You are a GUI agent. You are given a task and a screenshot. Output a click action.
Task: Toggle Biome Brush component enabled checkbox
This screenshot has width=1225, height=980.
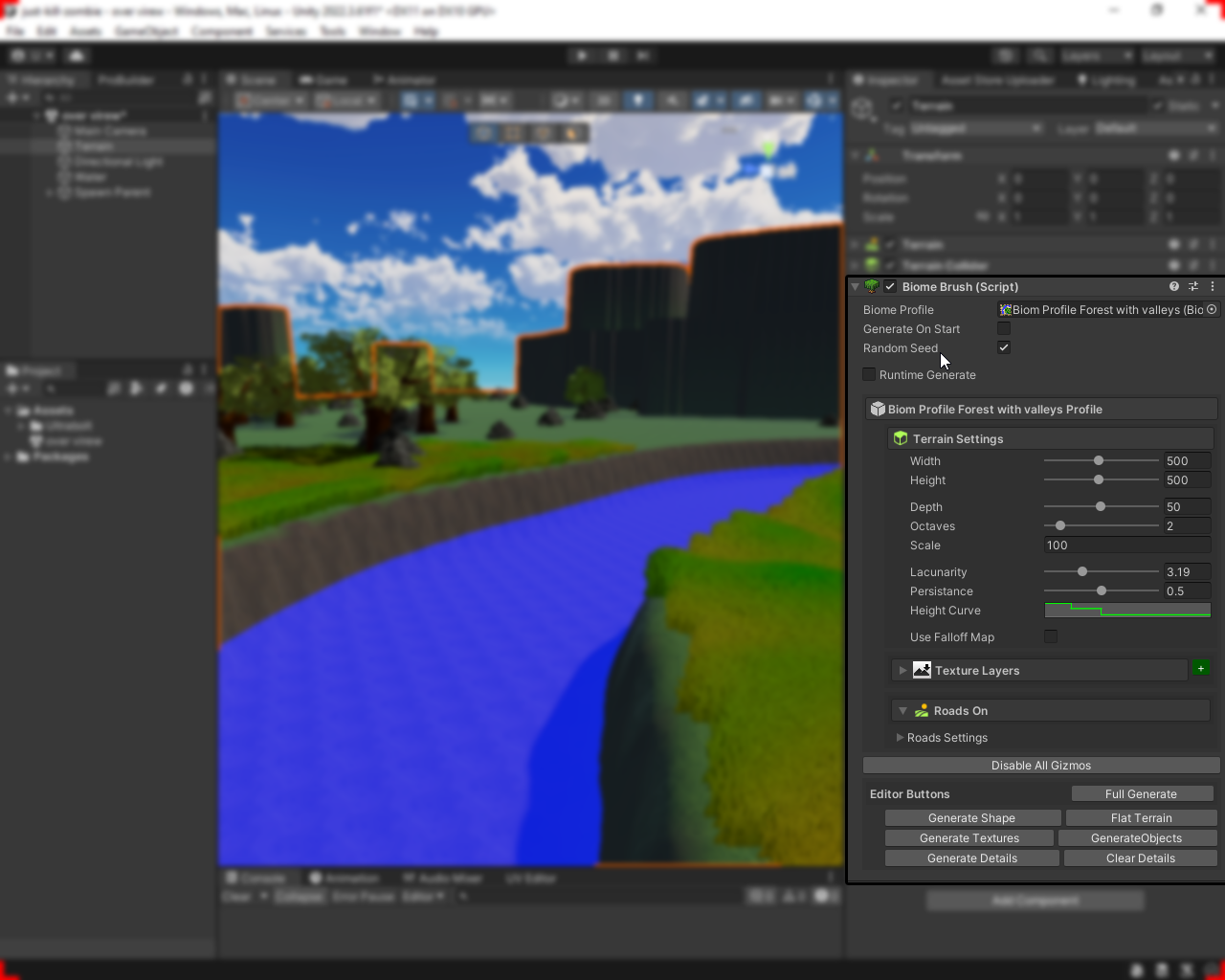click(x=891, y=286)
